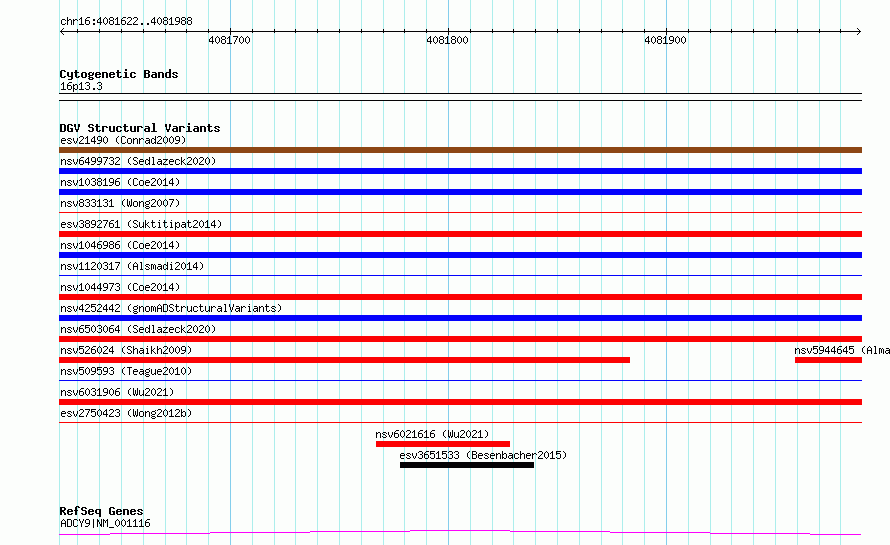Open variant nsv6499732 (Sedlazeck2020) label

pos(138,161)
